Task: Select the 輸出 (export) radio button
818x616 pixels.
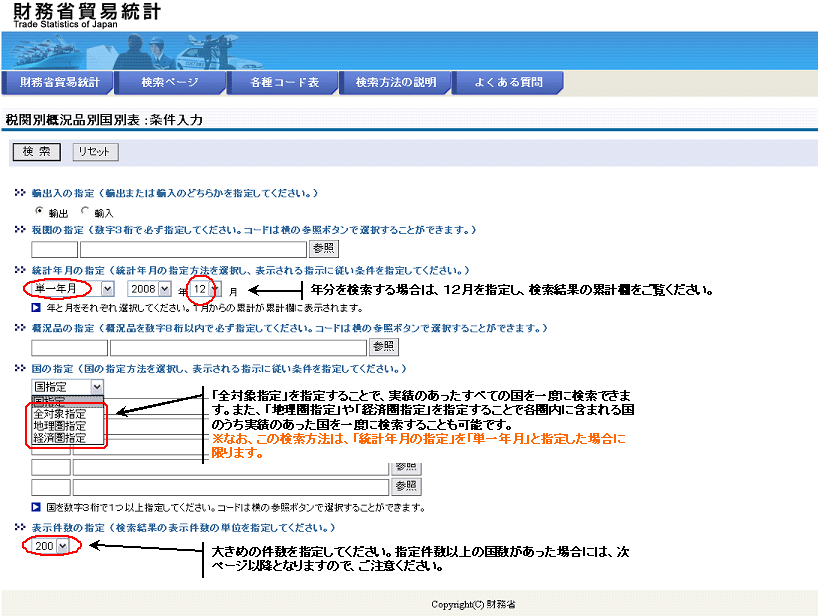Action: [39, 211]
